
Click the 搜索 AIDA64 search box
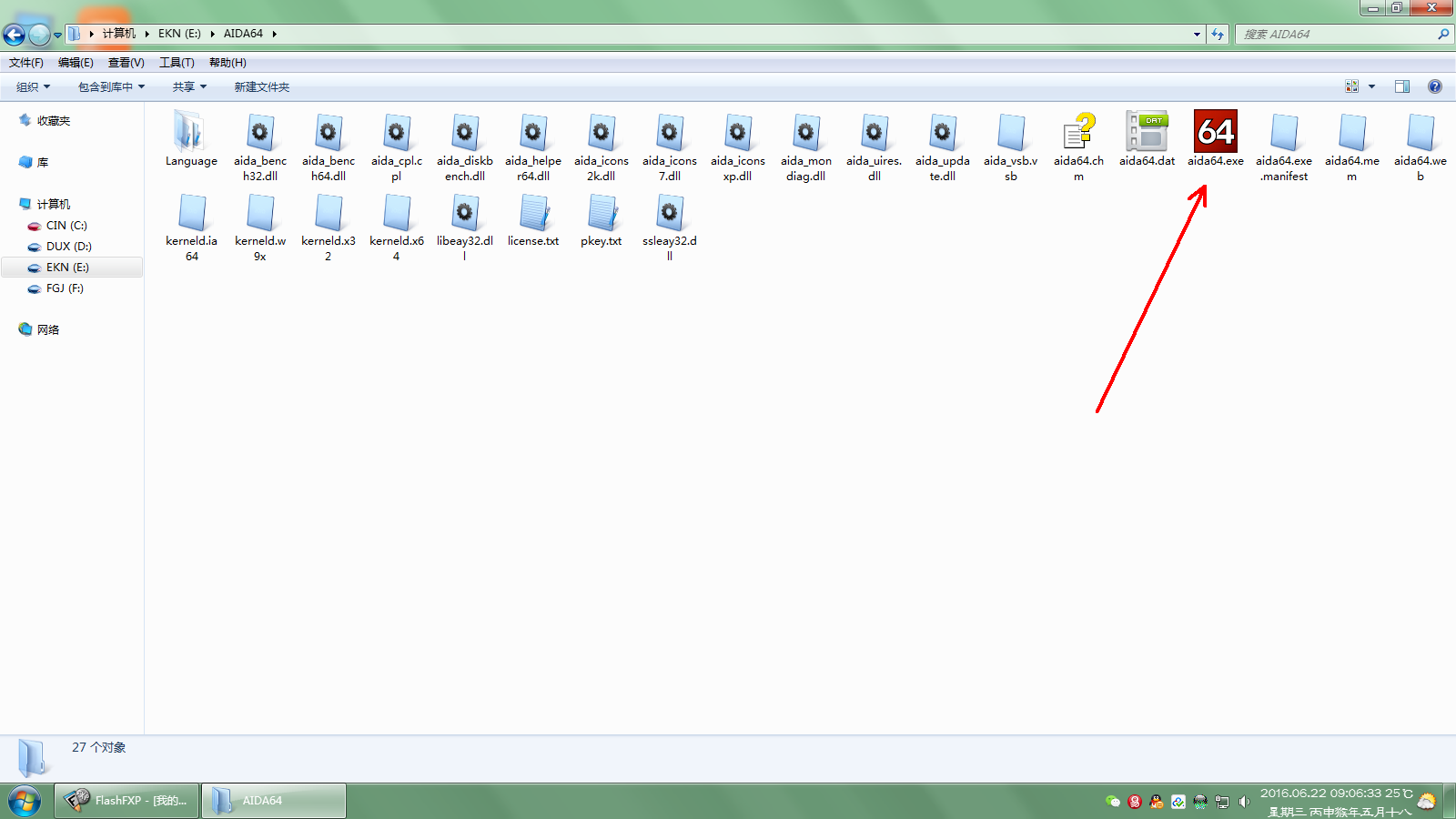(1336, 34)
